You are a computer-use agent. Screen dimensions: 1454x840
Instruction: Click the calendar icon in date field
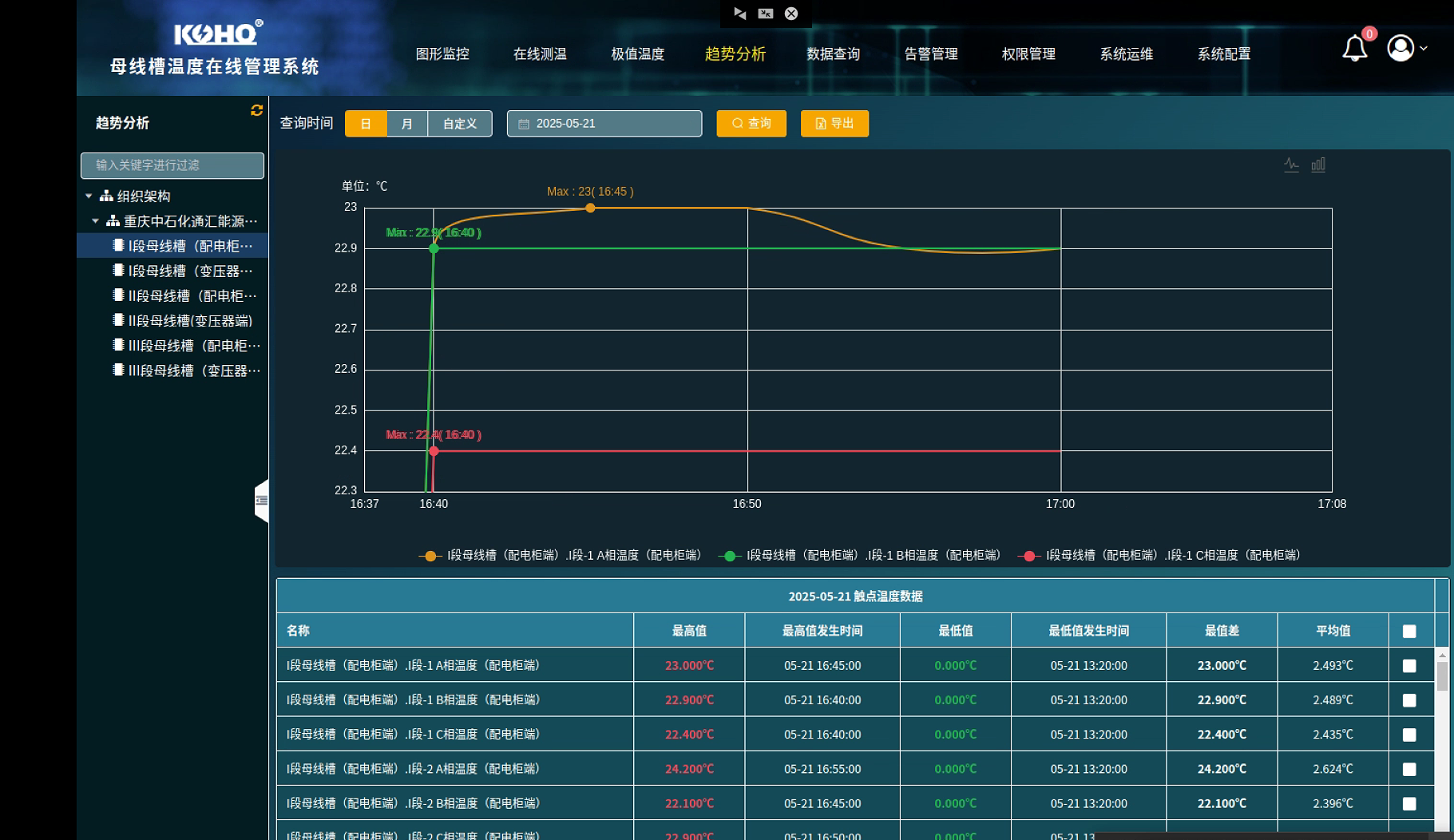click(x=524, y=124)
